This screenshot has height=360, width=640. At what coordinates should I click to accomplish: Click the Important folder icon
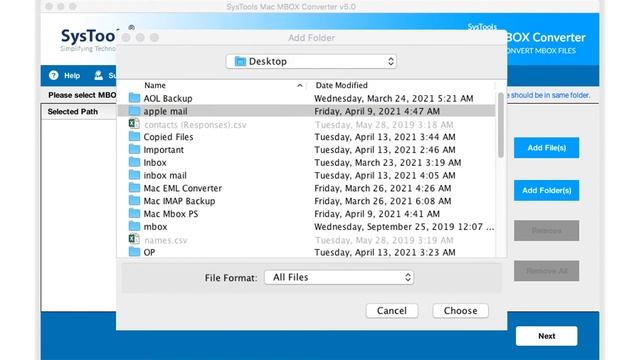(134, 149)
